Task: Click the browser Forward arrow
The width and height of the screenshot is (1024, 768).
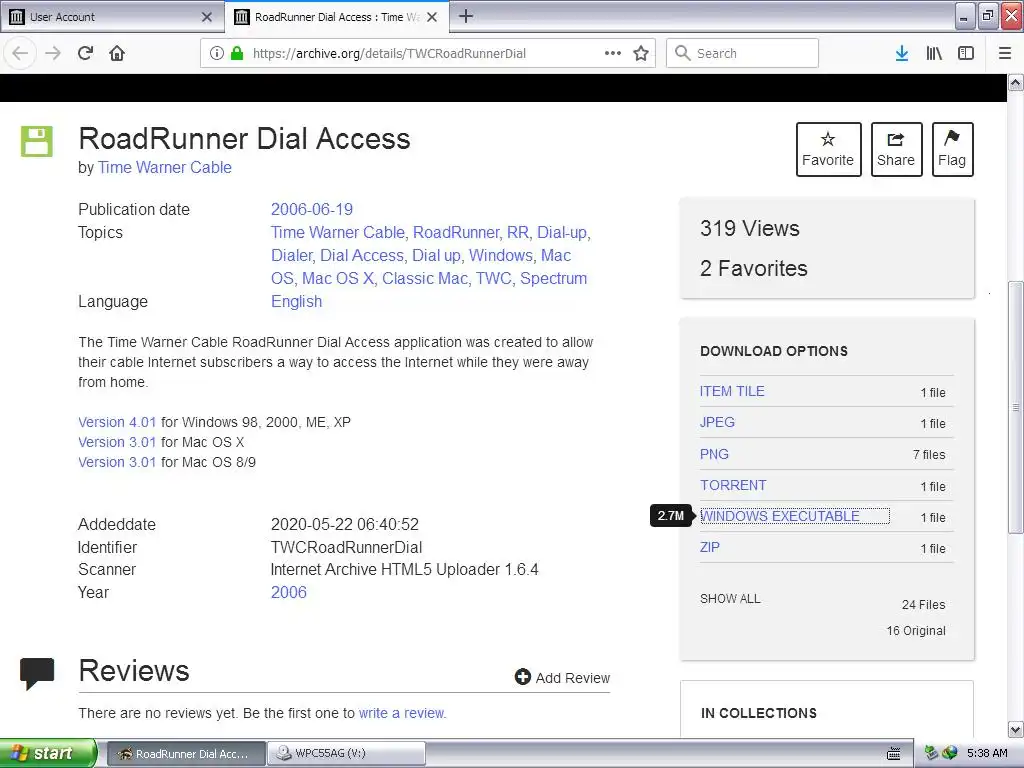Action: click(53, 53)
